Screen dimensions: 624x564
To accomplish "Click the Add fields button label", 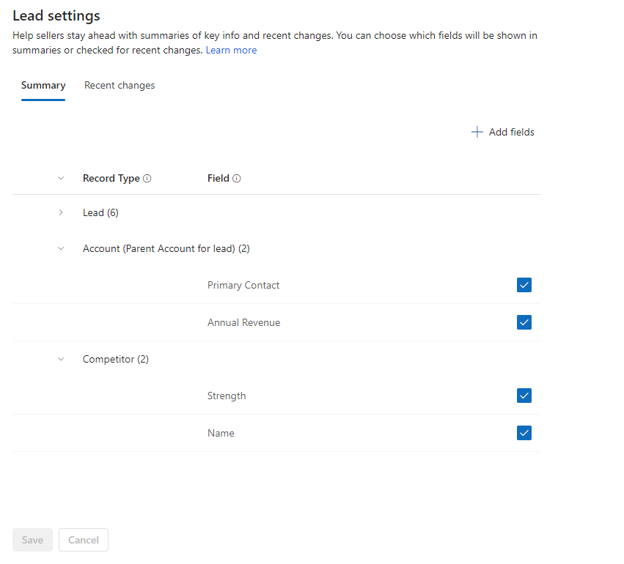I will click(511, 132).
